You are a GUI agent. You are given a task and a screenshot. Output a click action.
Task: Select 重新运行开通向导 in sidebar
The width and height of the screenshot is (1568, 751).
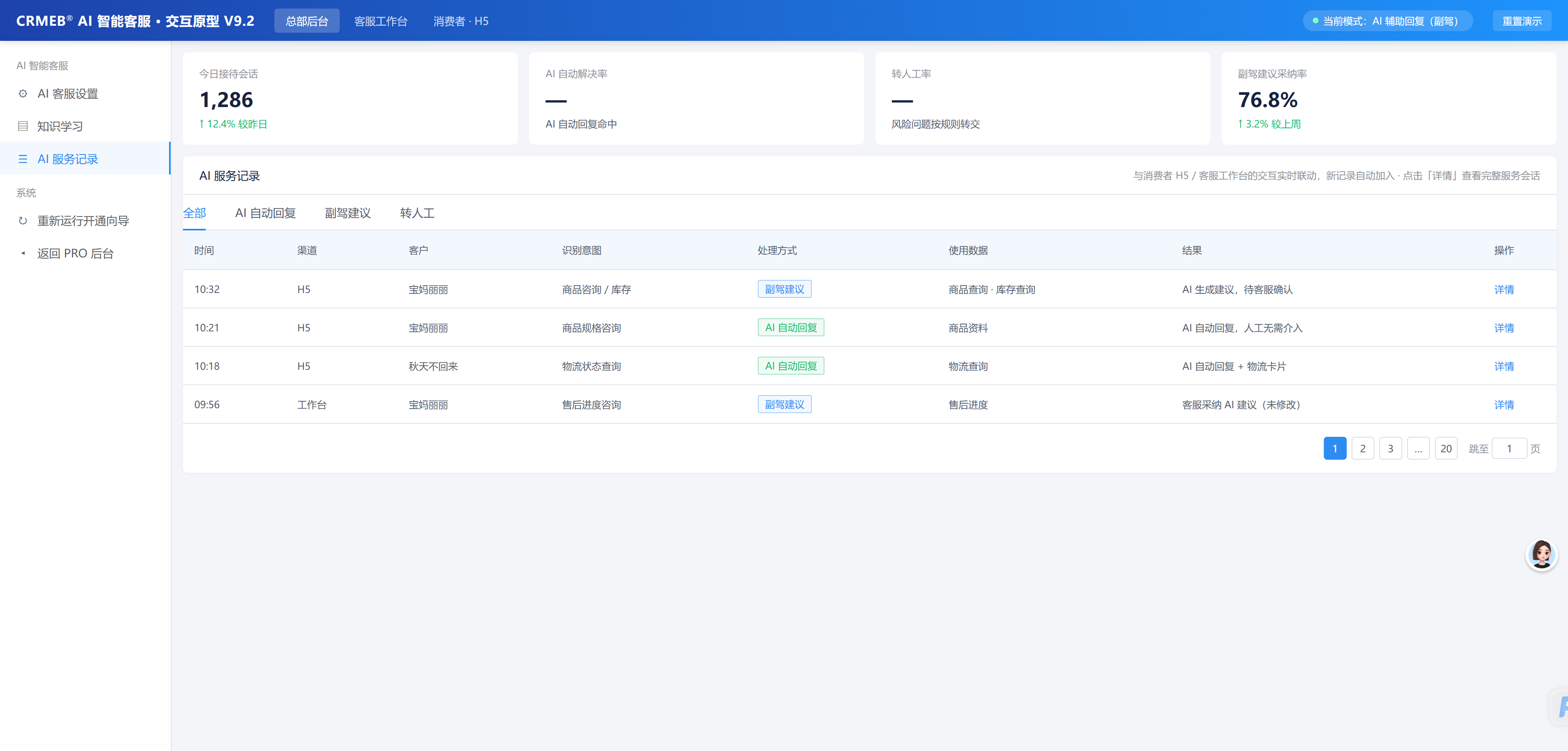(x=85, y=221)
